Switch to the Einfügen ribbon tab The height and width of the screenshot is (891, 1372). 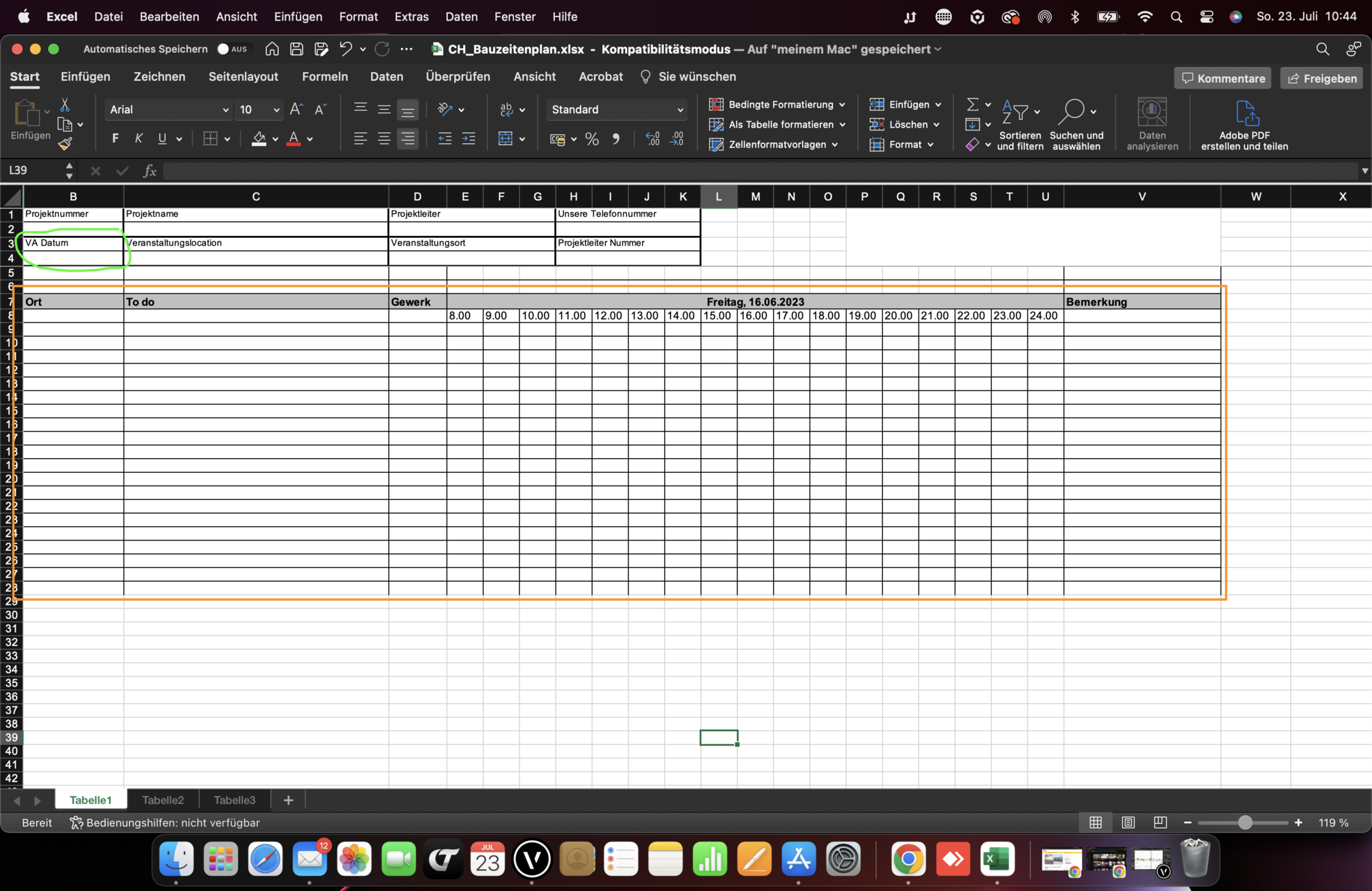click(86, 76)
